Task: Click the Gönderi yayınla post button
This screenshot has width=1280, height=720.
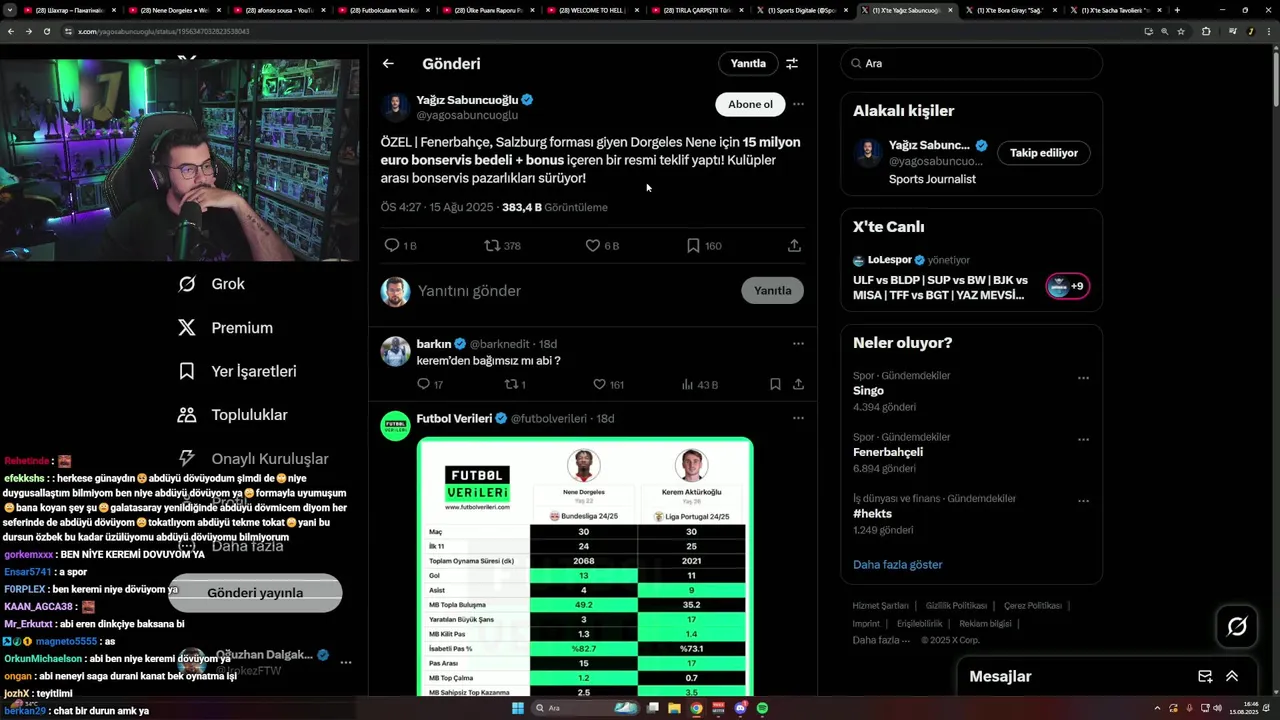Action: (255, 593)
